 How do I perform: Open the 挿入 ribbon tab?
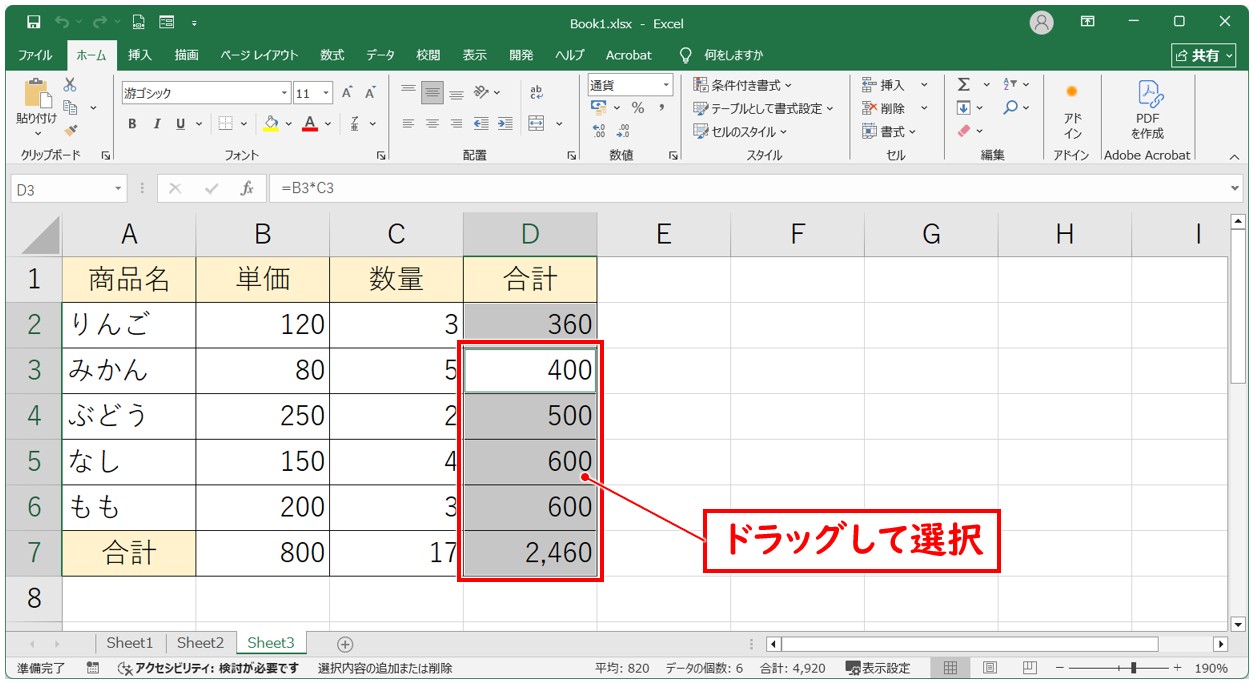coord(140,55)
